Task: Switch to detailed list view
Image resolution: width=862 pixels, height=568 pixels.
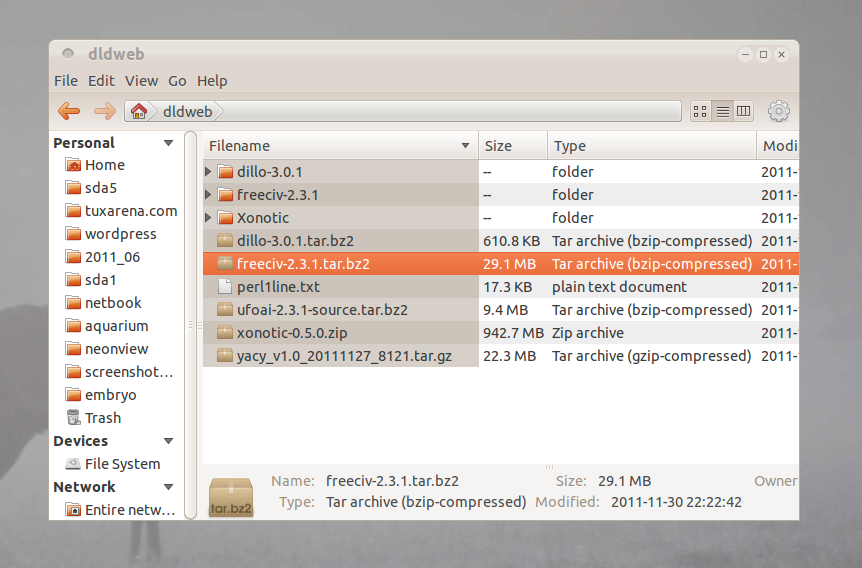Action: pyautogui.click(x=722, y=112)
